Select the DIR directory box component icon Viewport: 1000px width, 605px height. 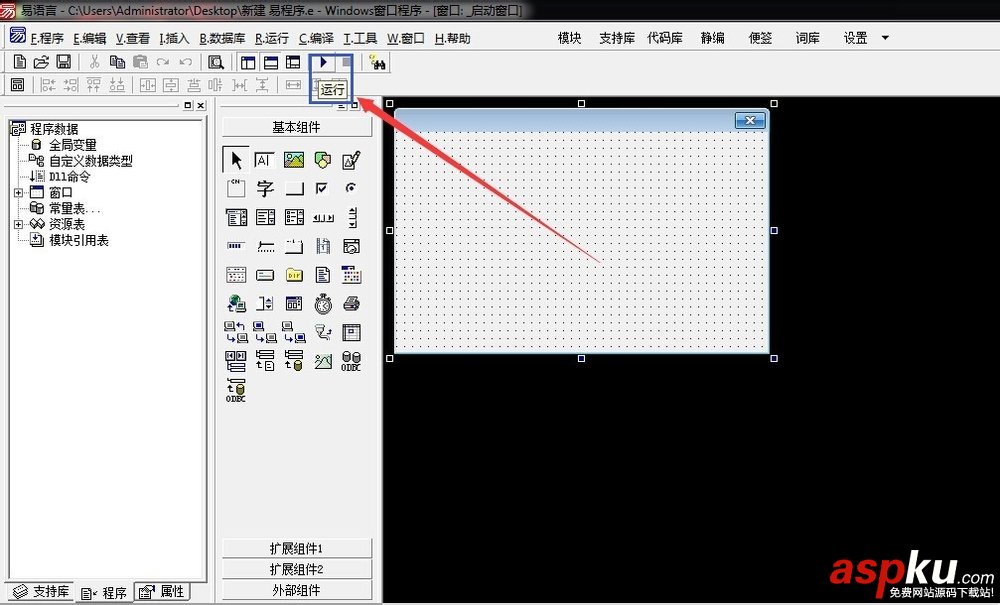294,275
